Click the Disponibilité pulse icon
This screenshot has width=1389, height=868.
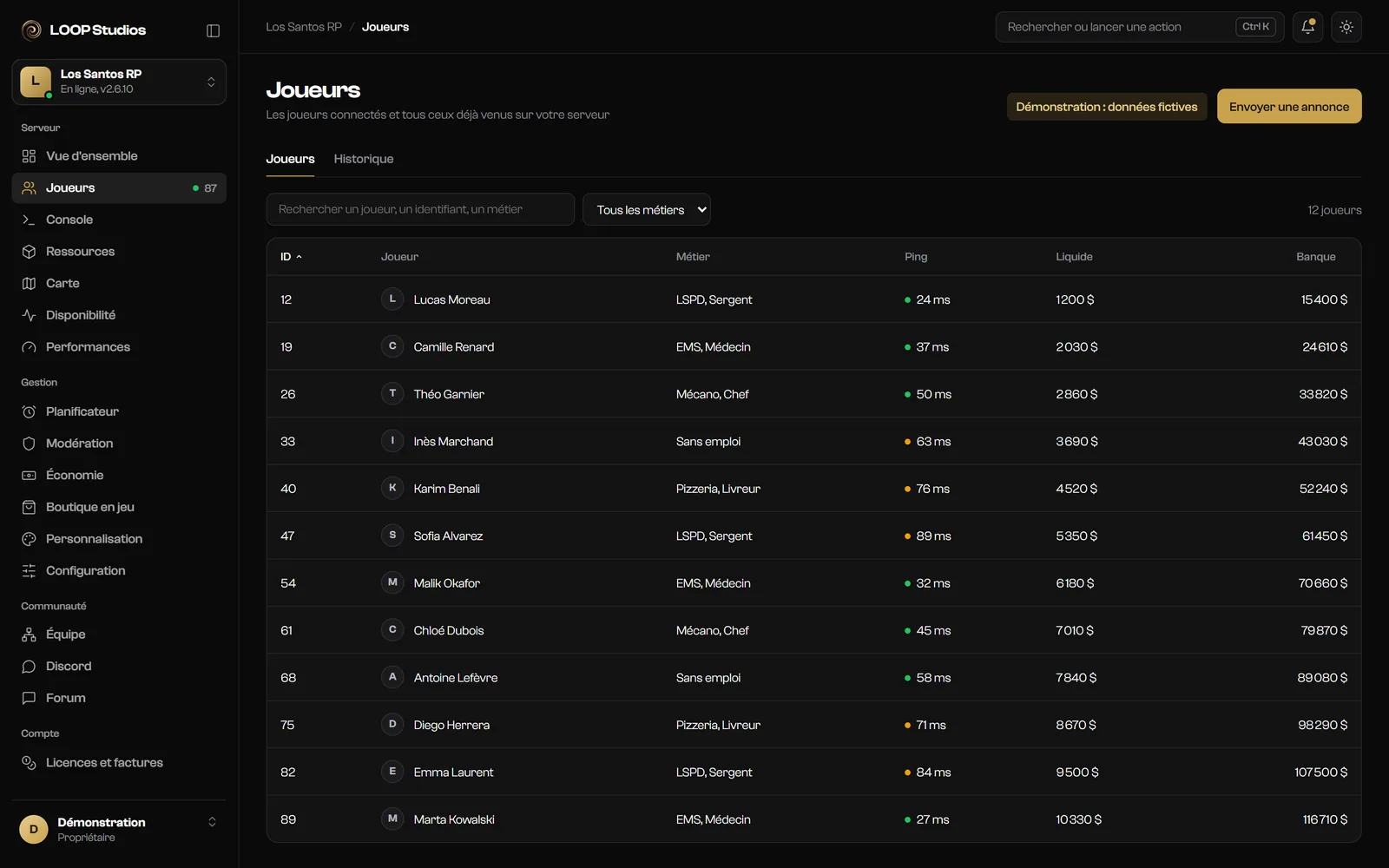pyautogui.click(x=29, y=315)
